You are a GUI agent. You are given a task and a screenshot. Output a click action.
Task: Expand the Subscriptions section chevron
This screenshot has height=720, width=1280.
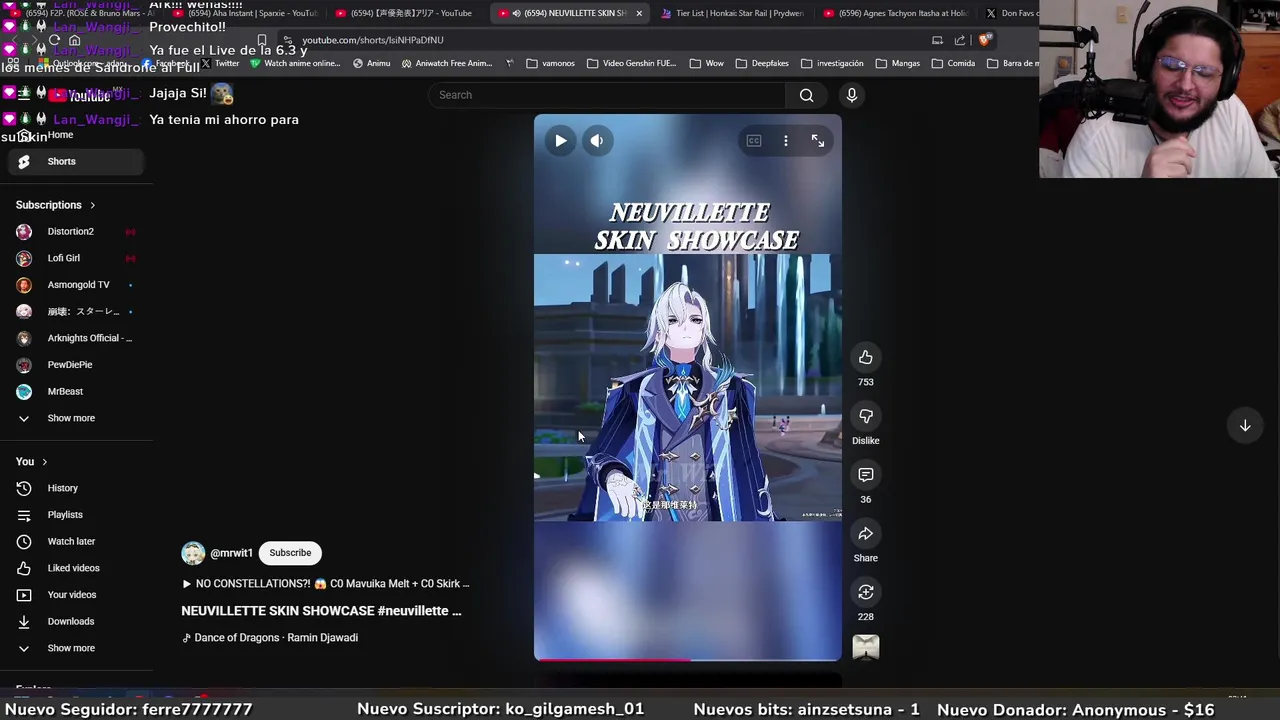(92, 205)
